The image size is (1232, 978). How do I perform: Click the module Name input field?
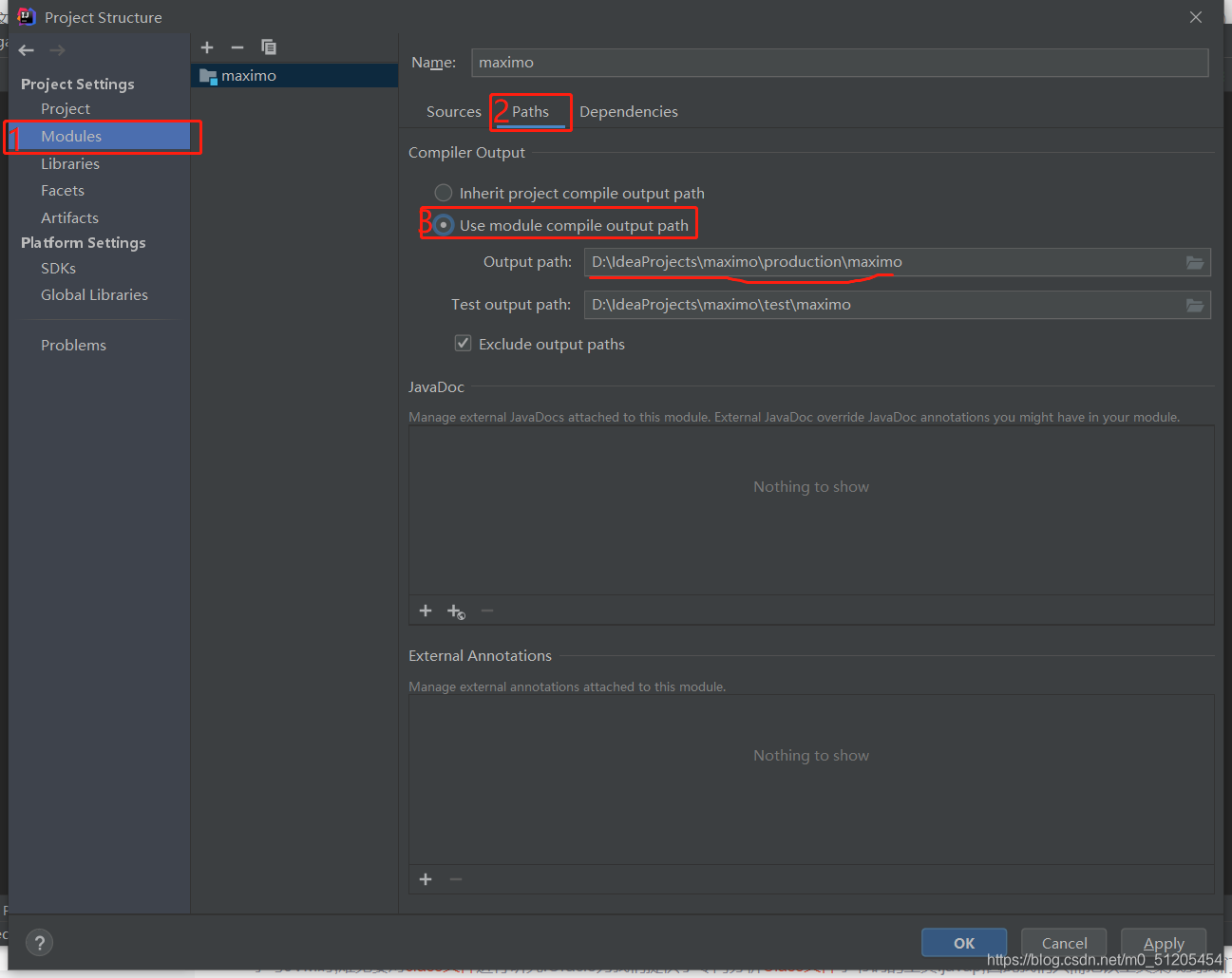click(840, 63)
